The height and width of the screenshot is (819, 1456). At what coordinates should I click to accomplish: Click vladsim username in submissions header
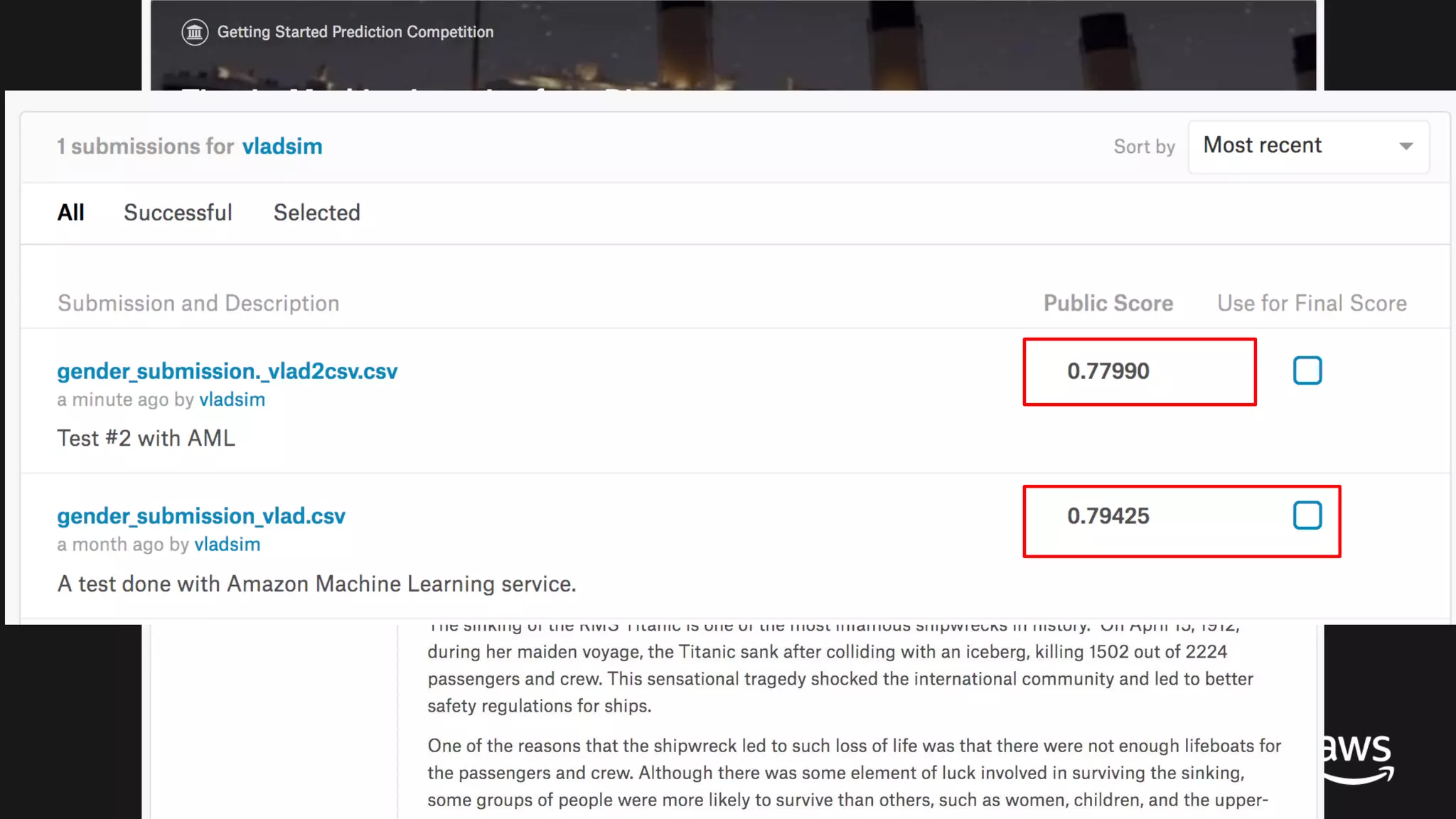tap(282, 146)
